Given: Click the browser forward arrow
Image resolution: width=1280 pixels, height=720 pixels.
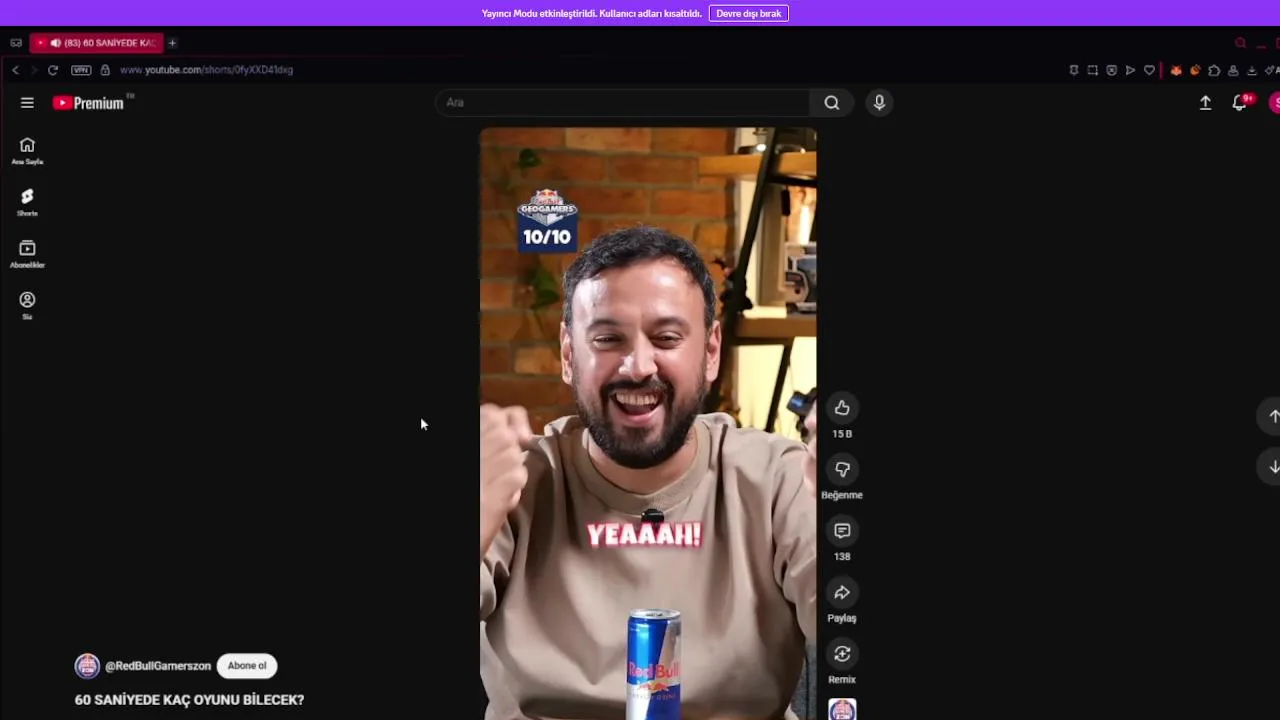Looking at the screenshot, I should pyautogui.click(x=33, y=70).
